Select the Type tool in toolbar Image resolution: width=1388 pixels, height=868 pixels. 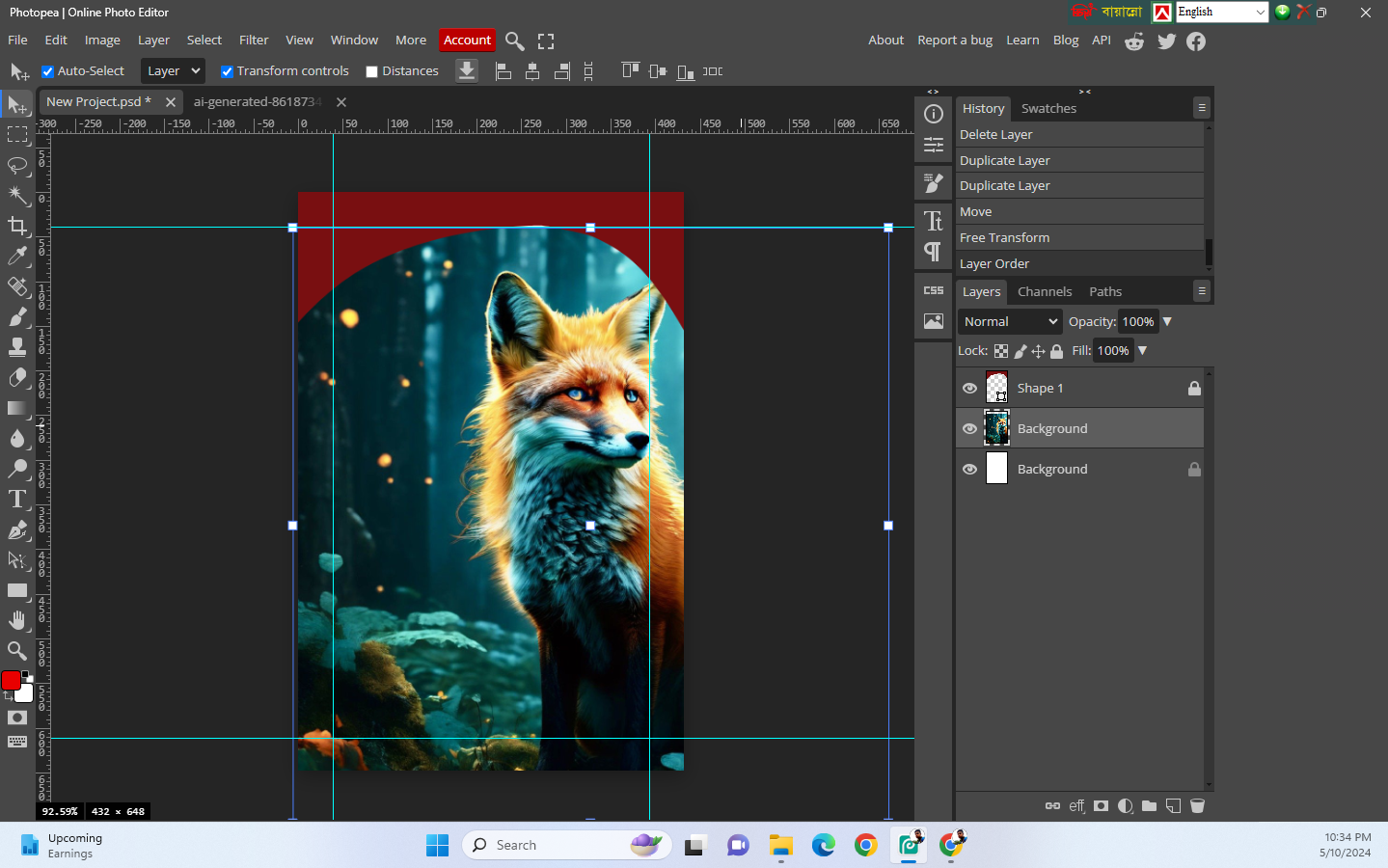click(x=17, y=500)
